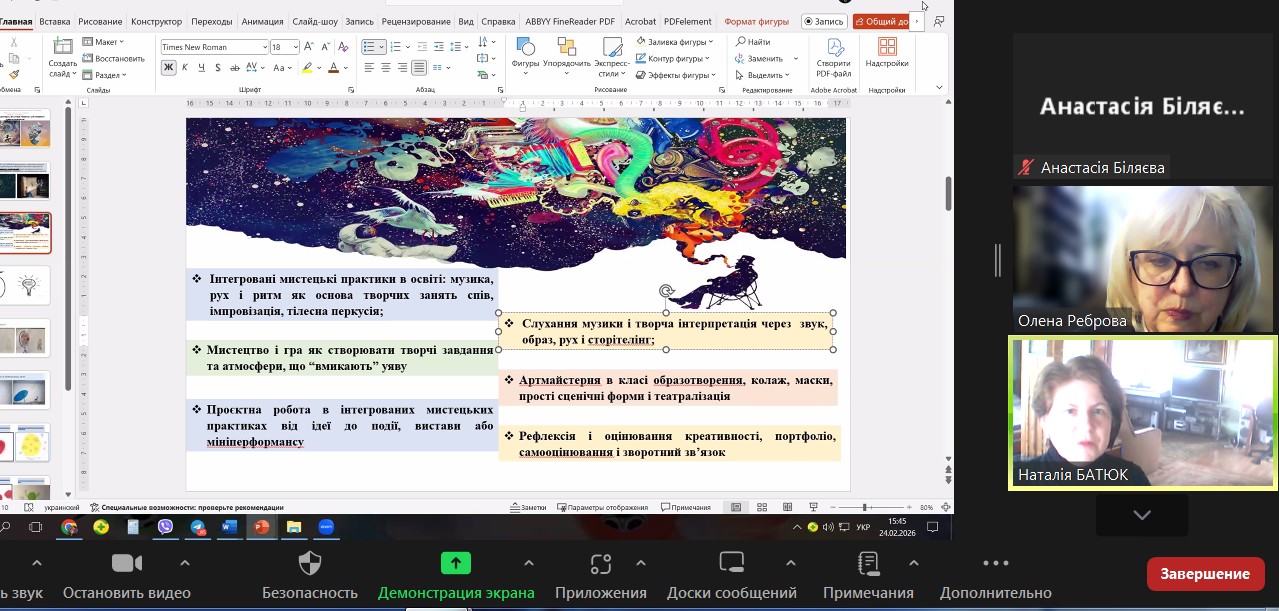This screenshot has height=611, width=1279.
Task: Open Zoom Security shield icon
Action: 310,563
